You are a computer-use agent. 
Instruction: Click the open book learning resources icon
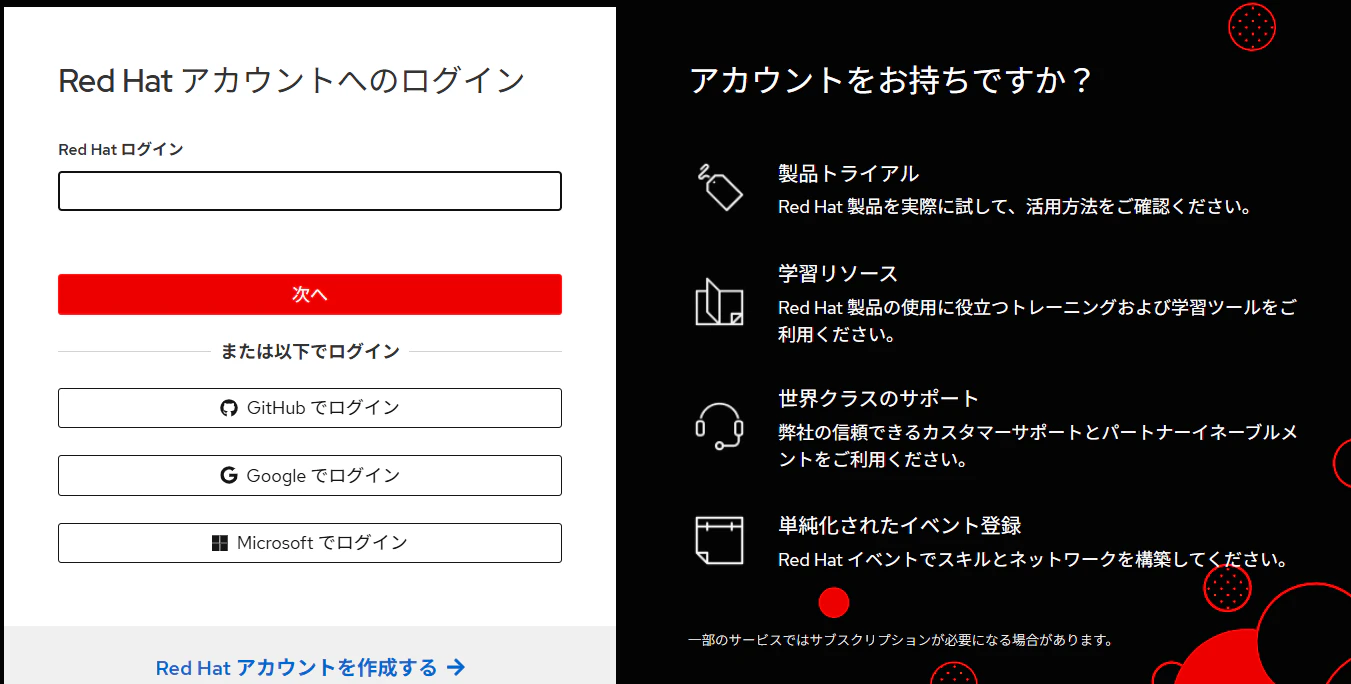[x=719, y=301]
